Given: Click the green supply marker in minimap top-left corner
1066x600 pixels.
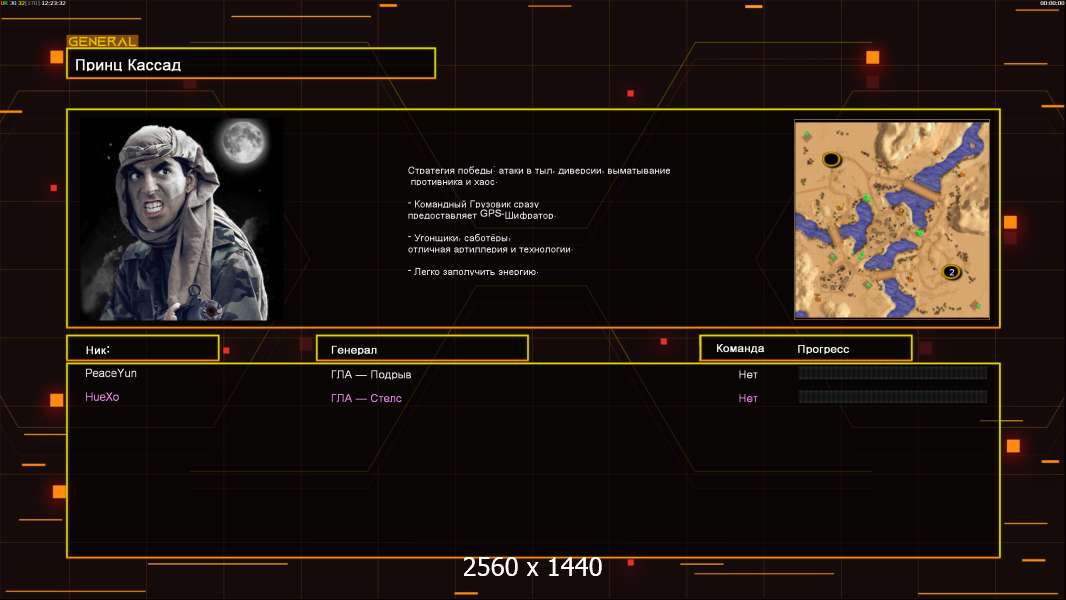Looking at the screenshot, I should 806,136.
